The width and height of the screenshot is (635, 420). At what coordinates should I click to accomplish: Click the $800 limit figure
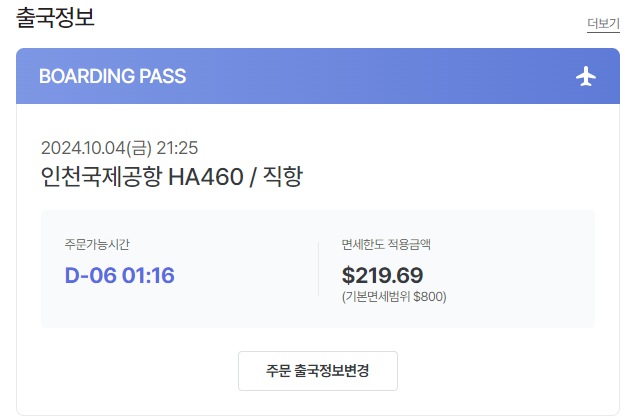coord(428,297)
